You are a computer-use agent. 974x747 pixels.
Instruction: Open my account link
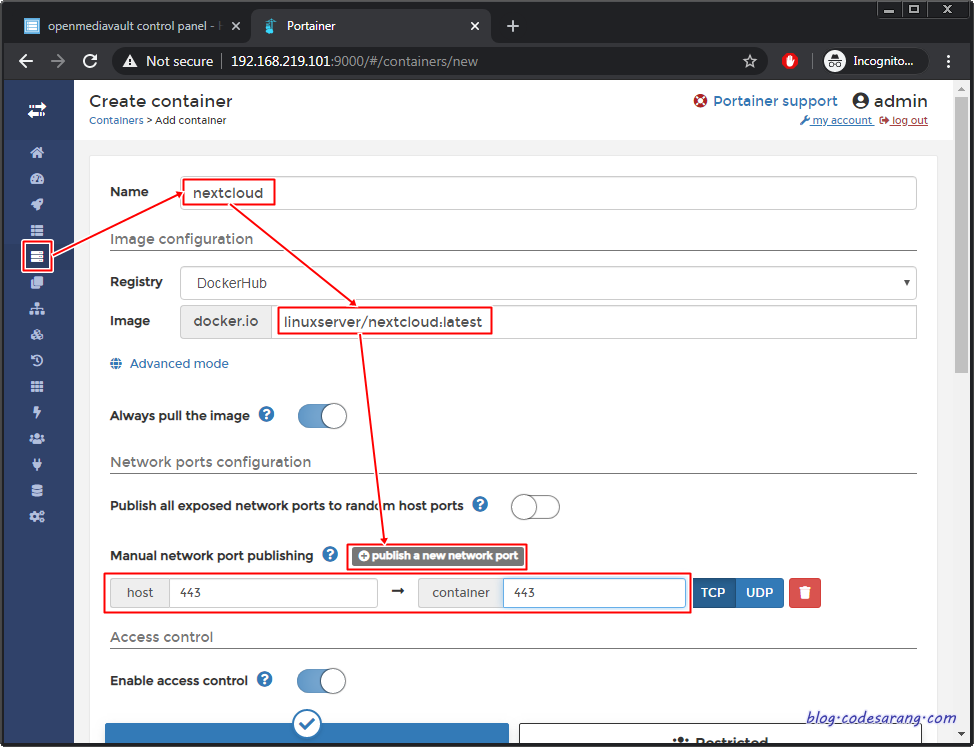836,120
